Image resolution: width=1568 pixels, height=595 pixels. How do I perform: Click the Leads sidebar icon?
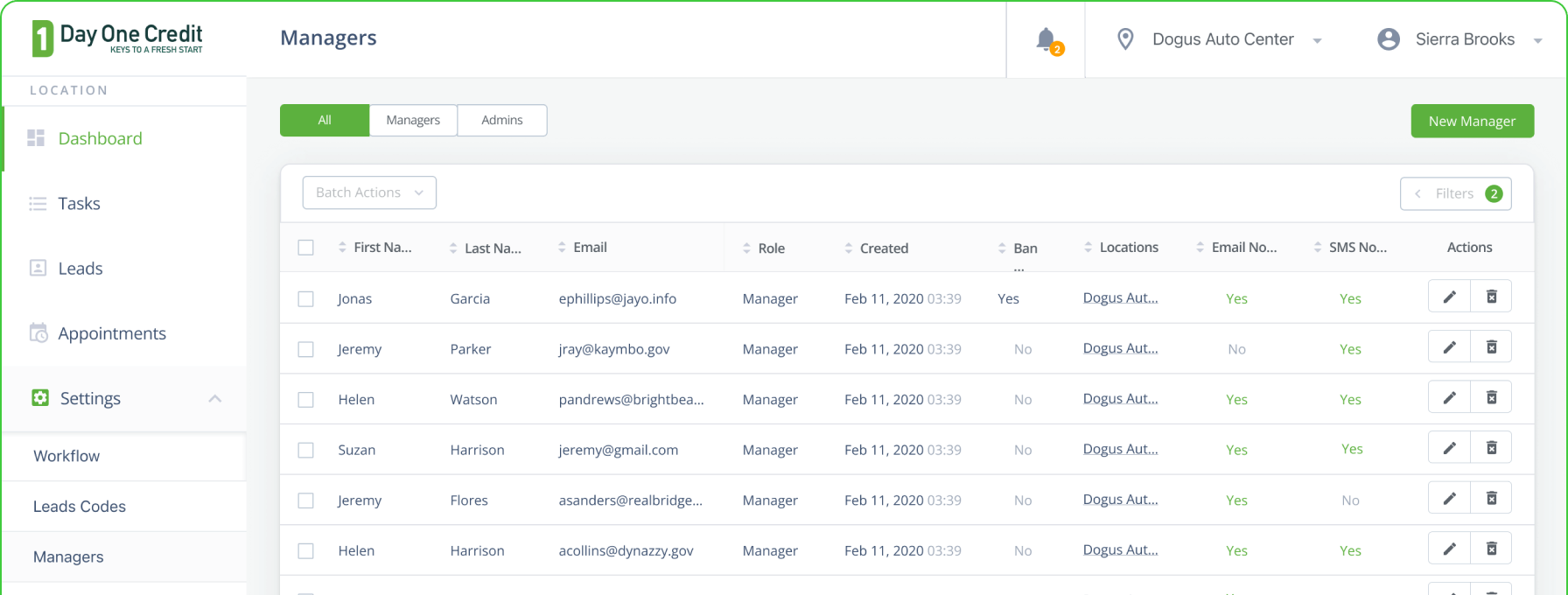(x=38, y=268)
